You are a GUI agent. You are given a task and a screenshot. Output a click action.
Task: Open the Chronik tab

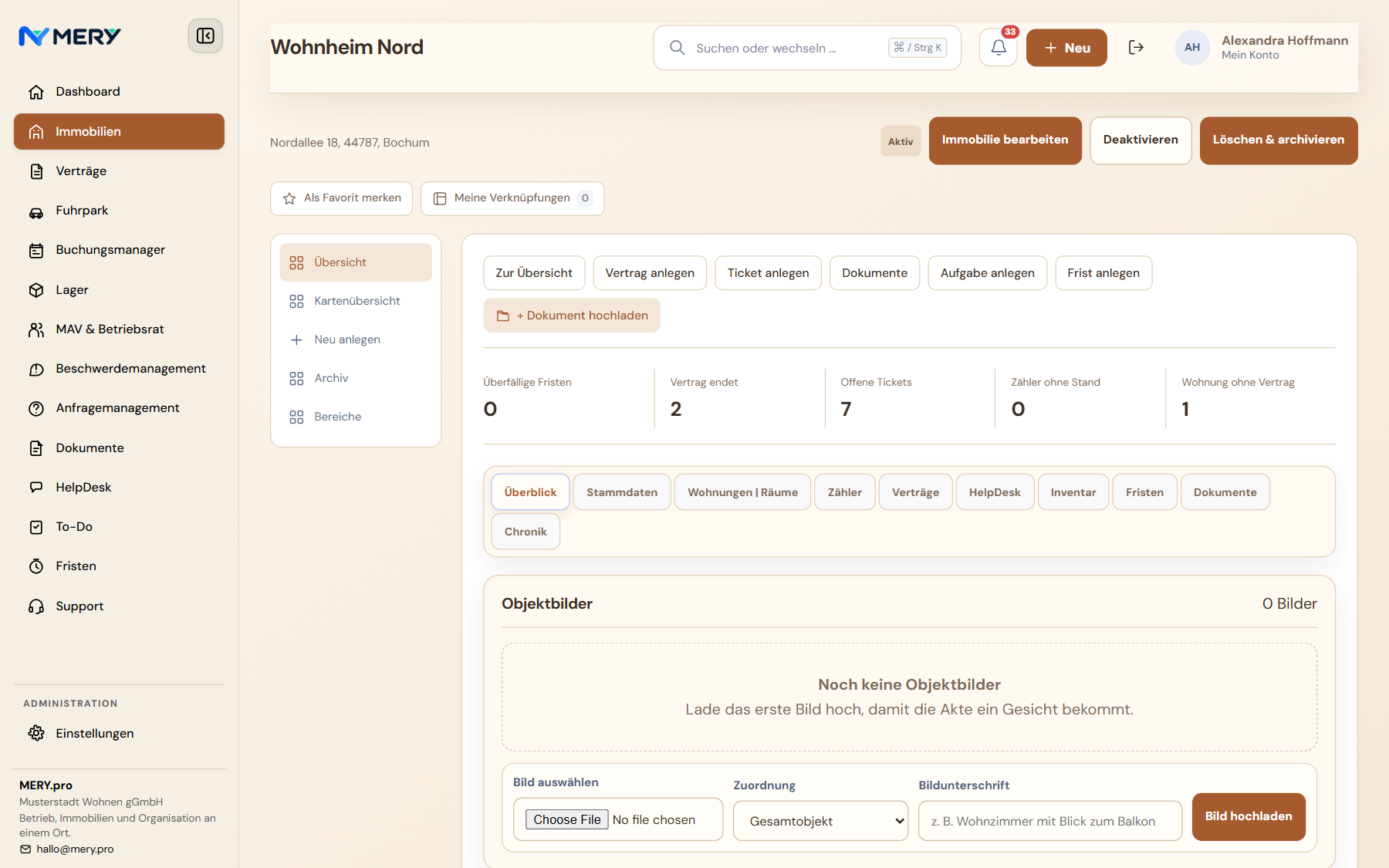(x=526, y=532)
